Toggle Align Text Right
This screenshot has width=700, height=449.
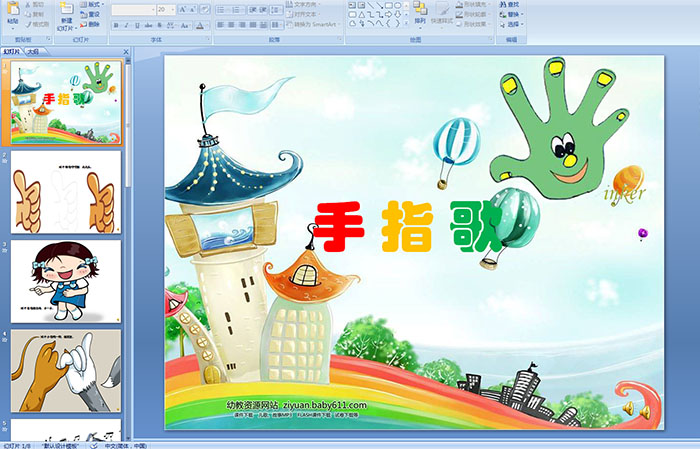(242, 25)
